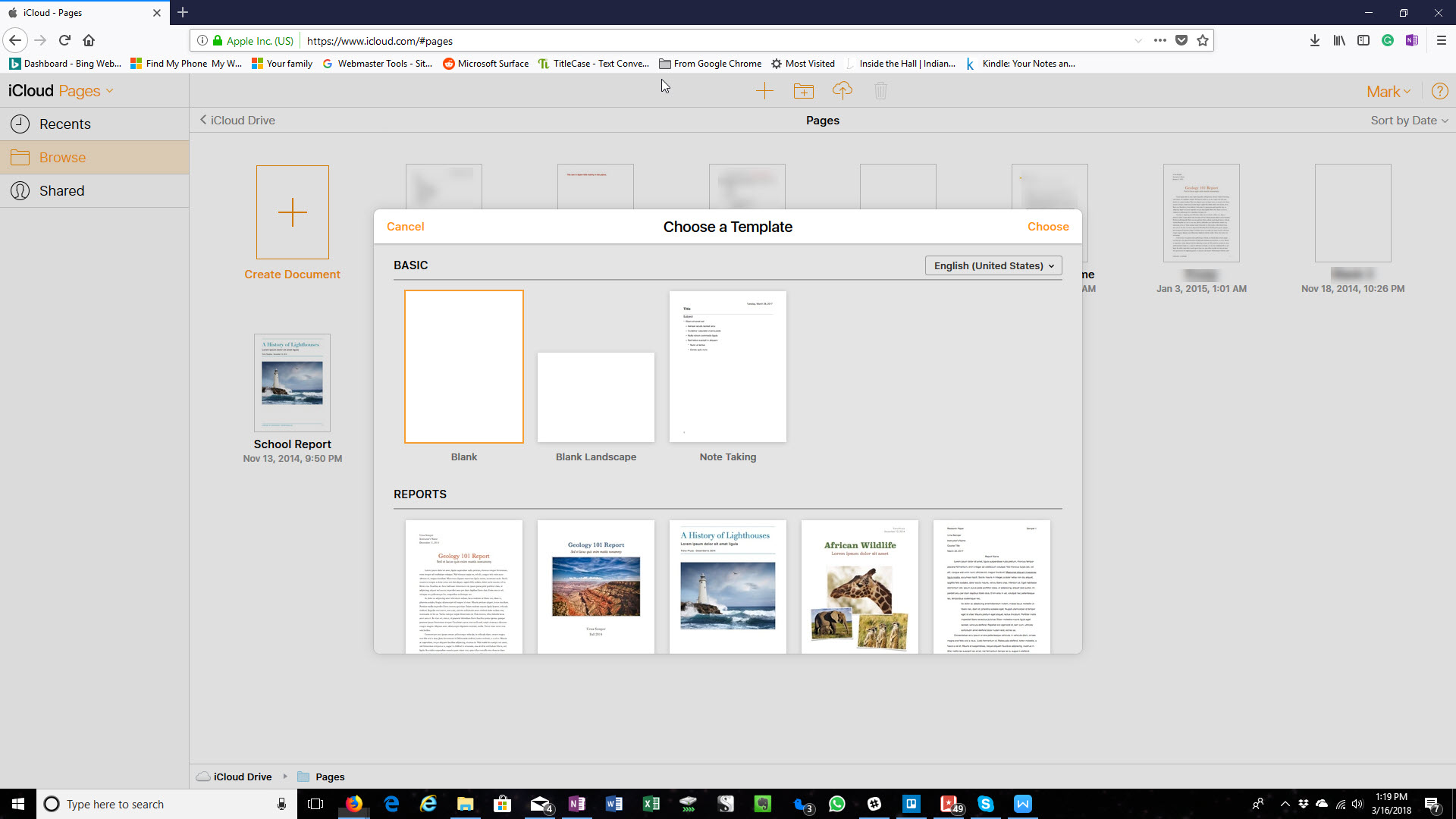The height and width of the screenshot is (819, 1456).
Task: Open the upload document icon
Action: 843,90
